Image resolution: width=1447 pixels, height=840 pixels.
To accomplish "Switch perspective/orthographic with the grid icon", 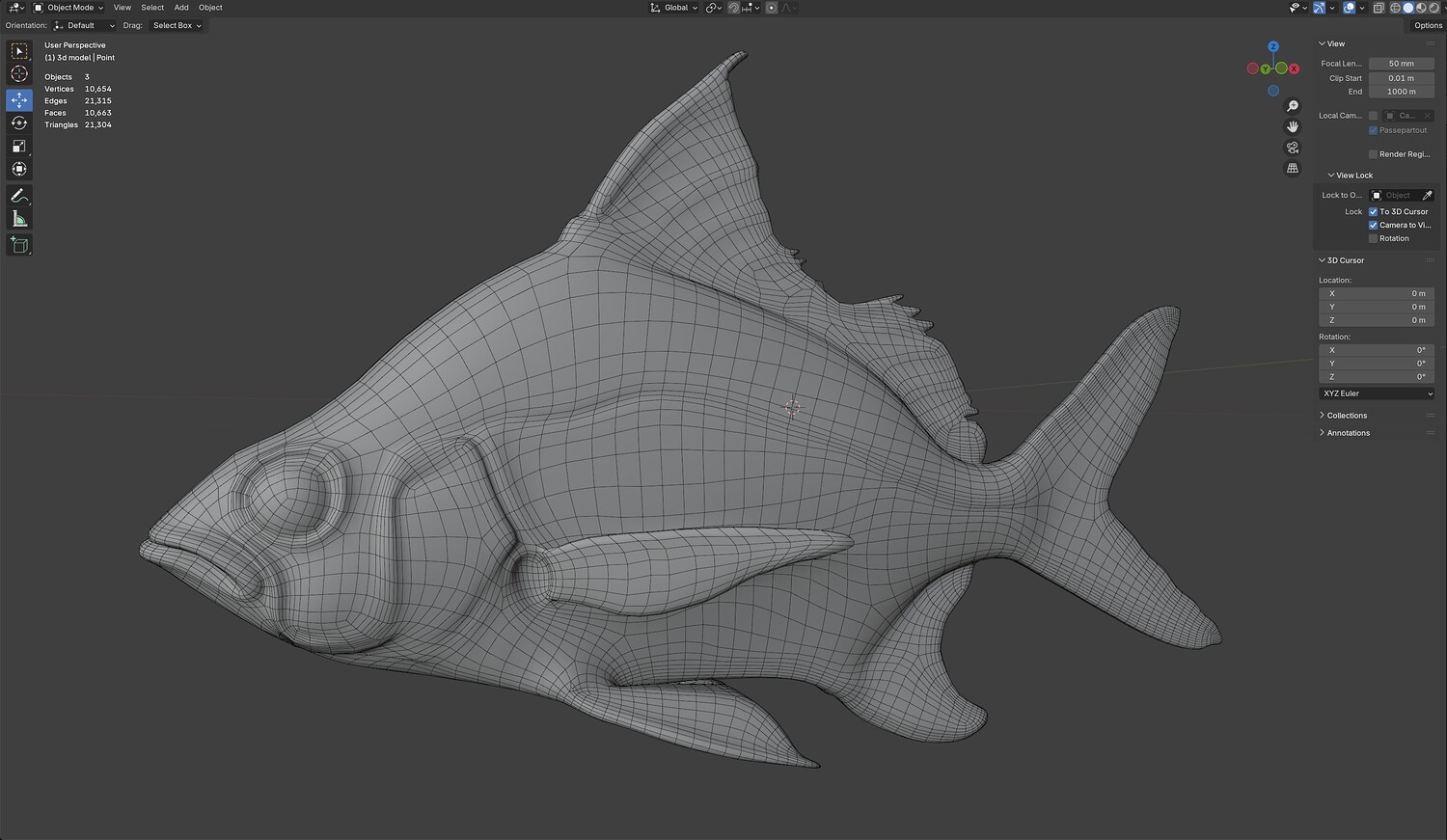I will [x=1293, y=168].
